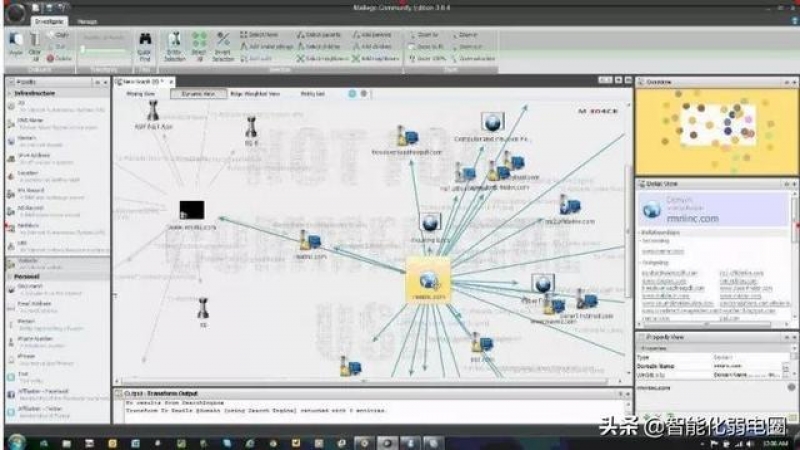
Task: Click the Clear All icon in ribbon
Action: (35, 45)
